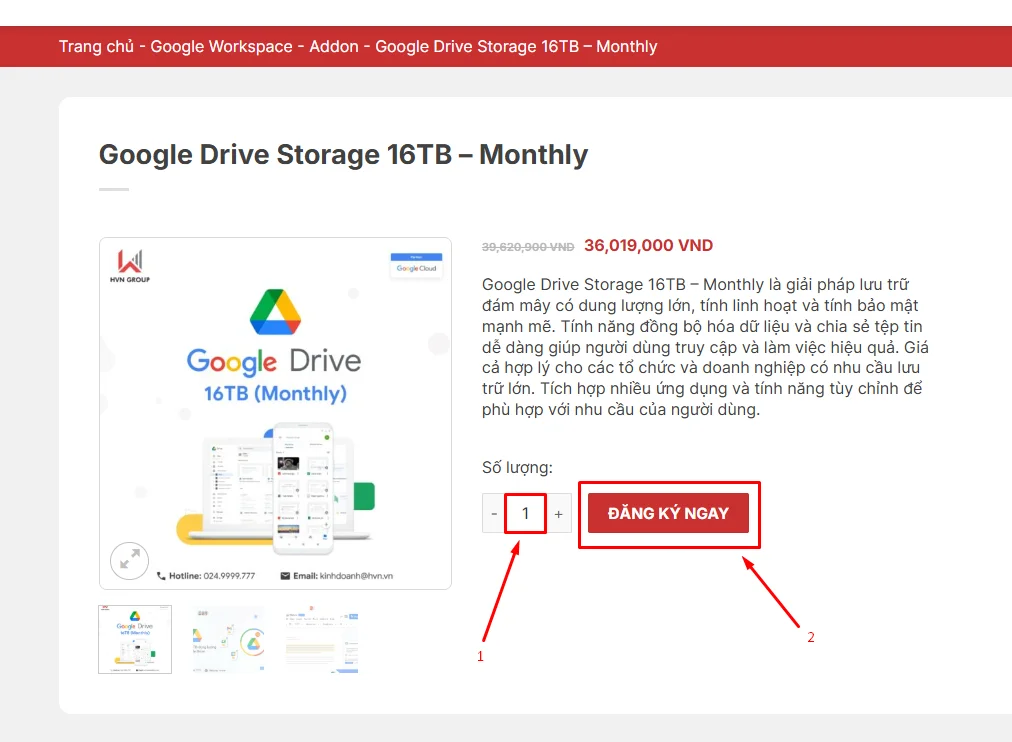The height and width of the screenshot is (742, 1012).
Task: Select the first product thumbnail
Action: click(x=135, y=639)
